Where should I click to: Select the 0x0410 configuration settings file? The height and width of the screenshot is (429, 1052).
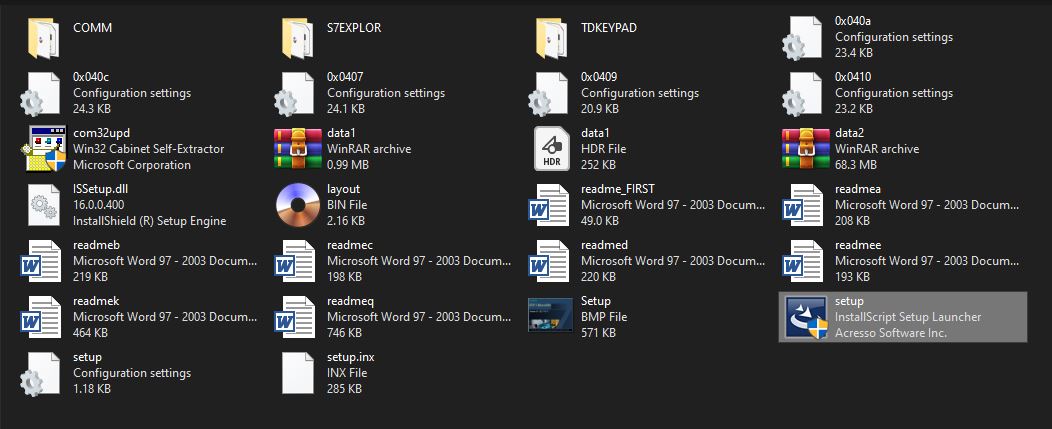804,93
